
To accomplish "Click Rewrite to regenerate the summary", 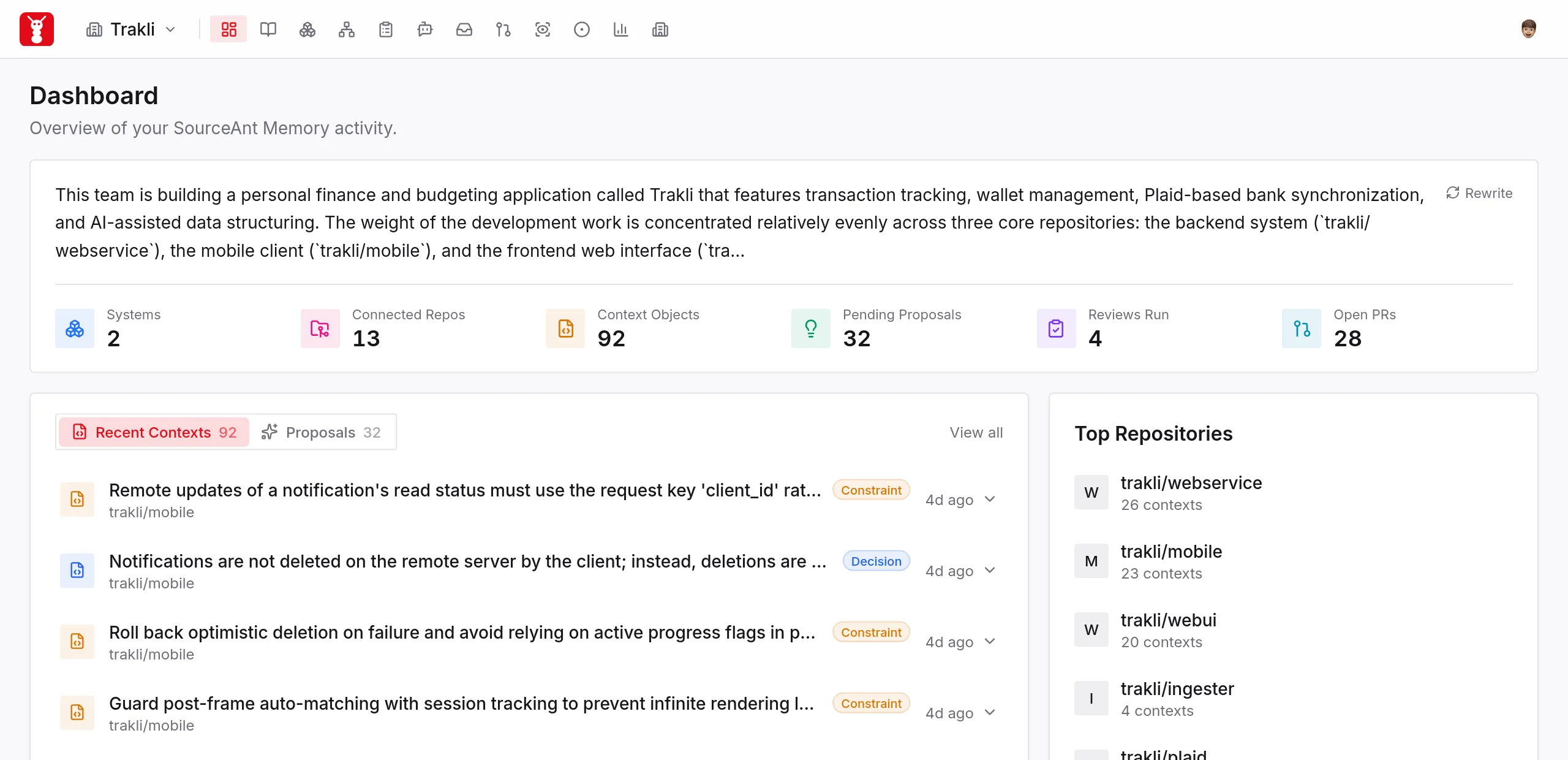I will pyautogui.click(x=1479, y=193).
